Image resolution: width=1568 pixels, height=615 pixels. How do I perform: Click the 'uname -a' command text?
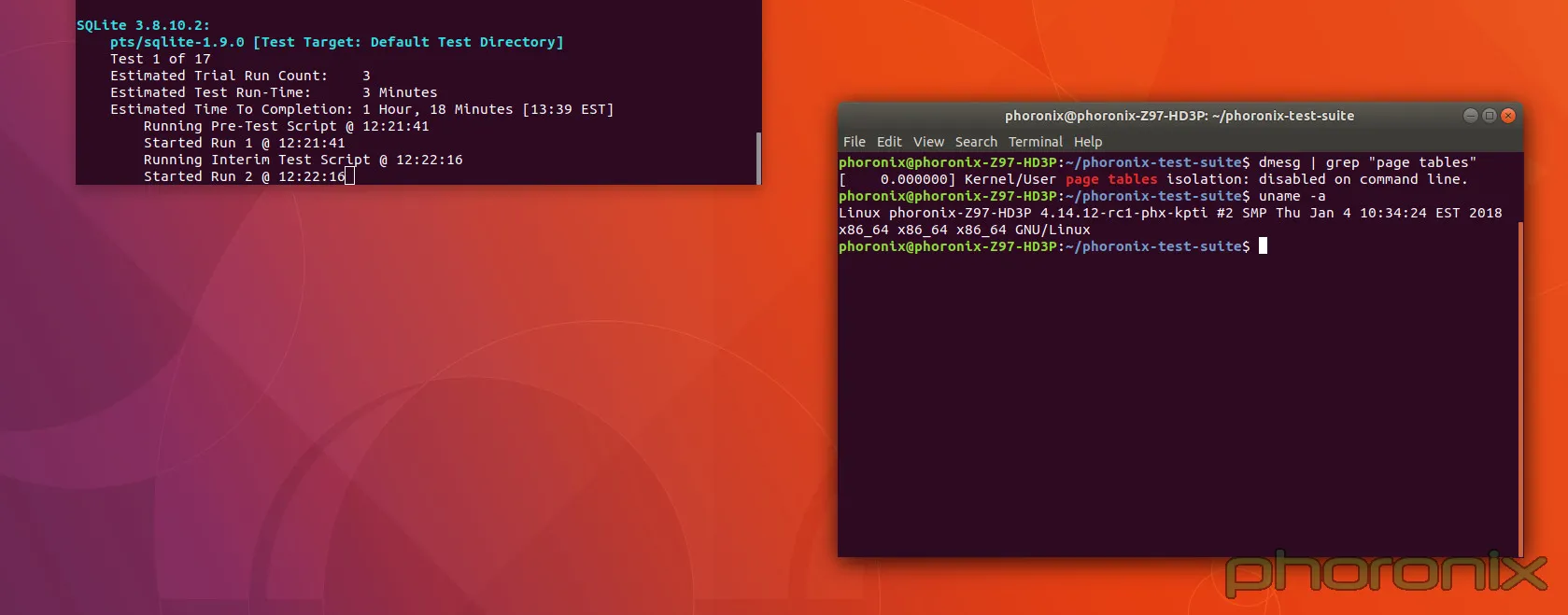pyautogui.click(x=1292, y=196)
